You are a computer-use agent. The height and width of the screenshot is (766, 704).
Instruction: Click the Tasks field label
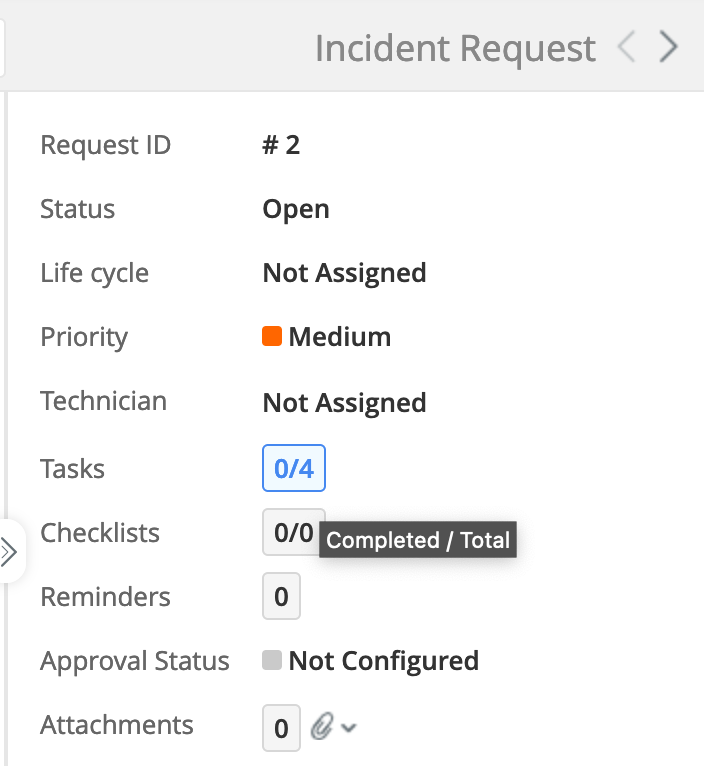coord(72,468)
